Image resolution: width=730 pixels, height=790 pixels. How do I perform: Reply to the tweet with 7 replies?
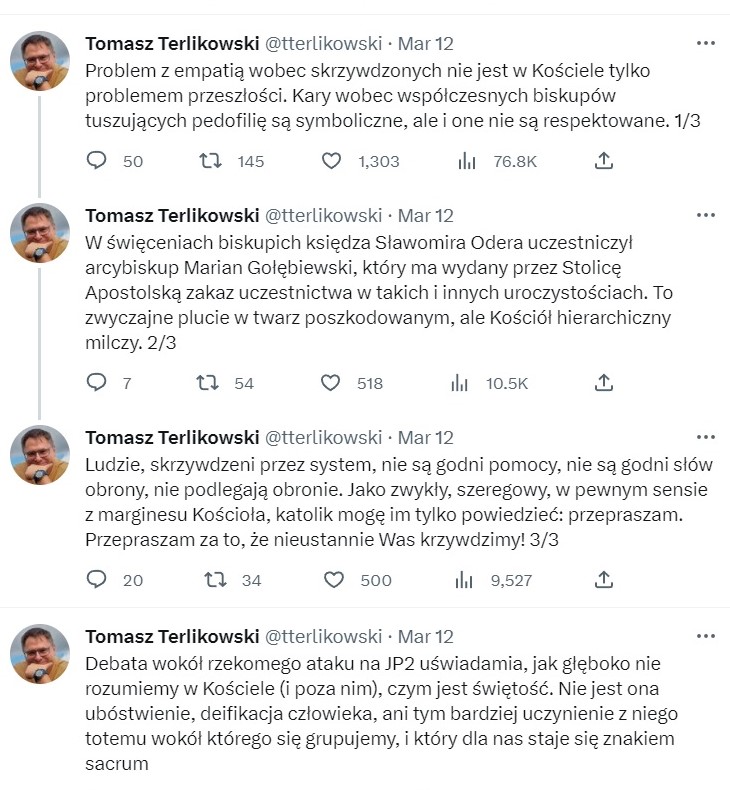[97, 382]
